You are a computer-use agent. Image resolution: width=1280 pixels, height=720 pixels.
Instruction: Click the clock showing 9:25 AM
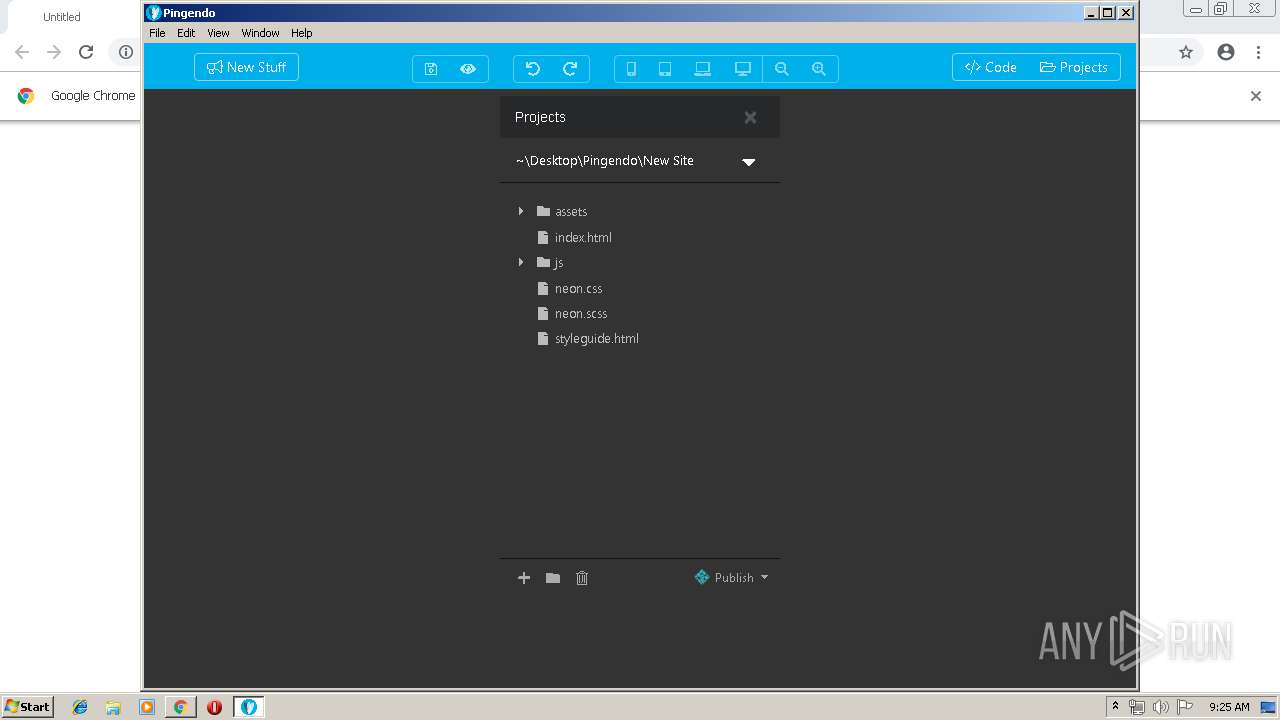[x=1229, y=707]
